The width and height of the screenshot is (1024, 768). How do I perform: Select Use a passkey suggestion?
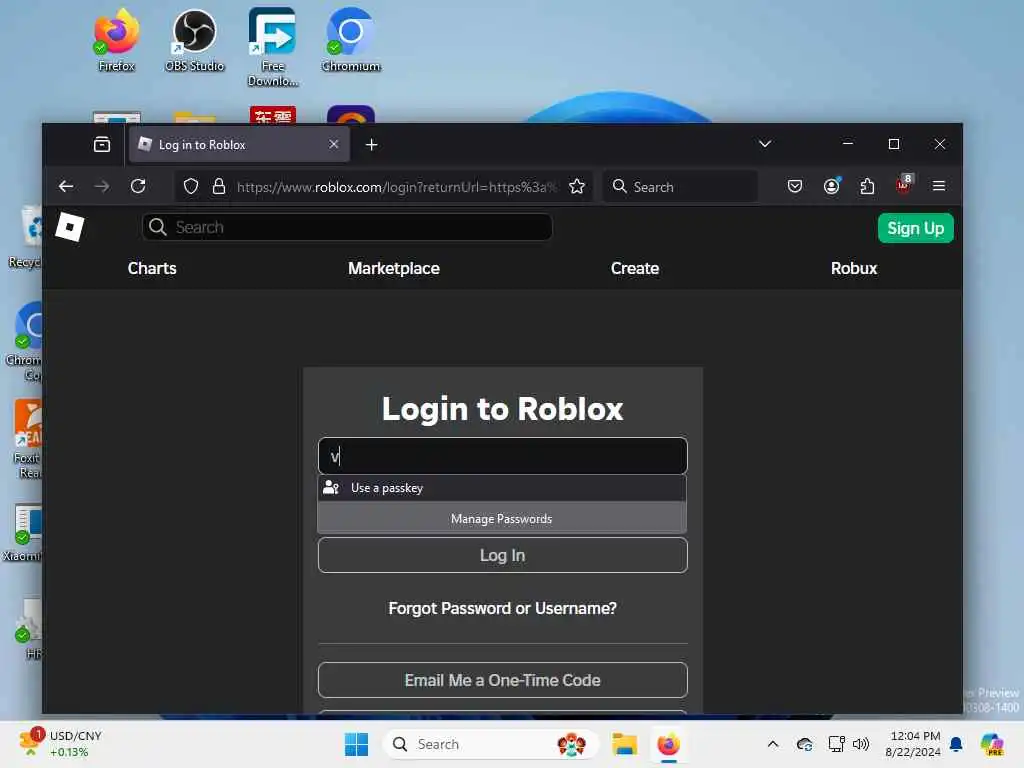click(x=502, y=488)
